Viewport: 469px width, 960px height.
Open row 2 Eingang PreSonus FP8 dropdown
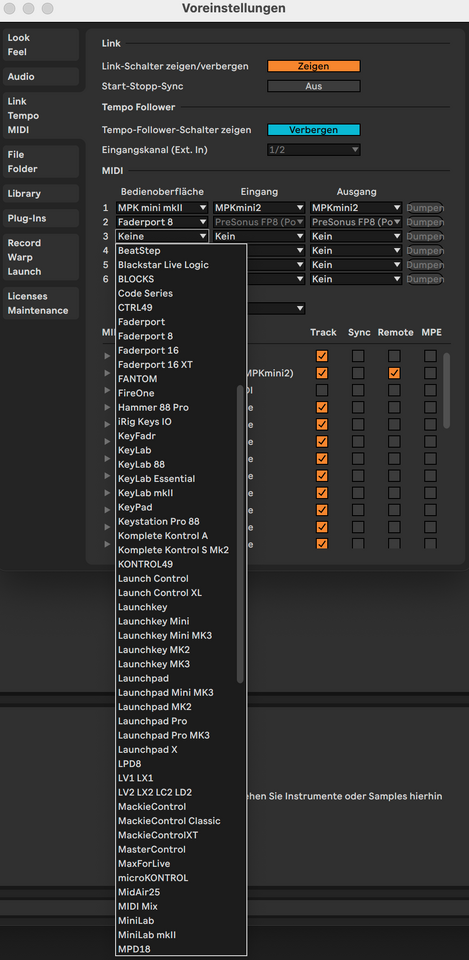pos(259,222)
